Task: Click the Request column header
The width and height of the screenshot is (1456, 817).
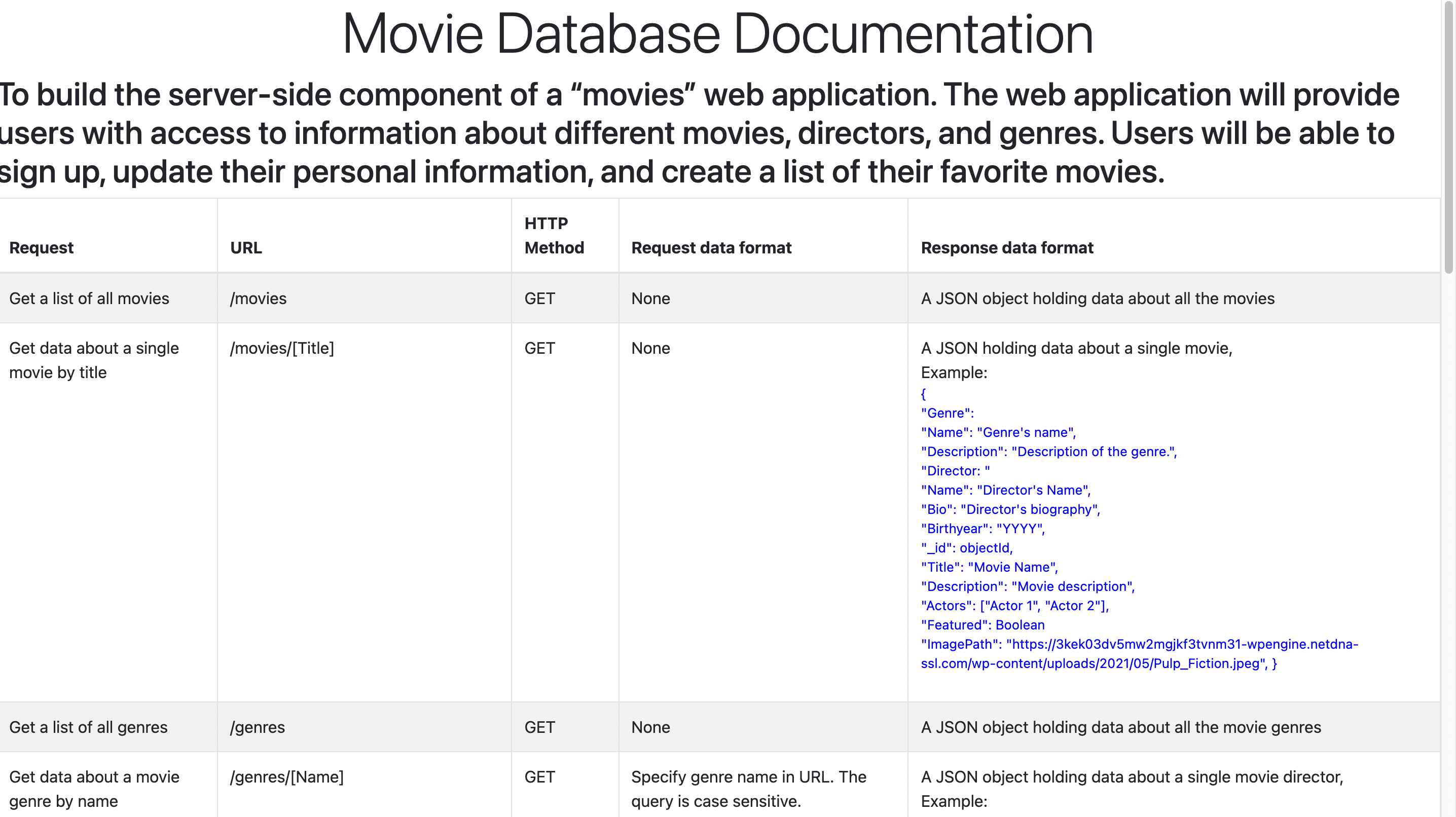Action: pos(41,247)
